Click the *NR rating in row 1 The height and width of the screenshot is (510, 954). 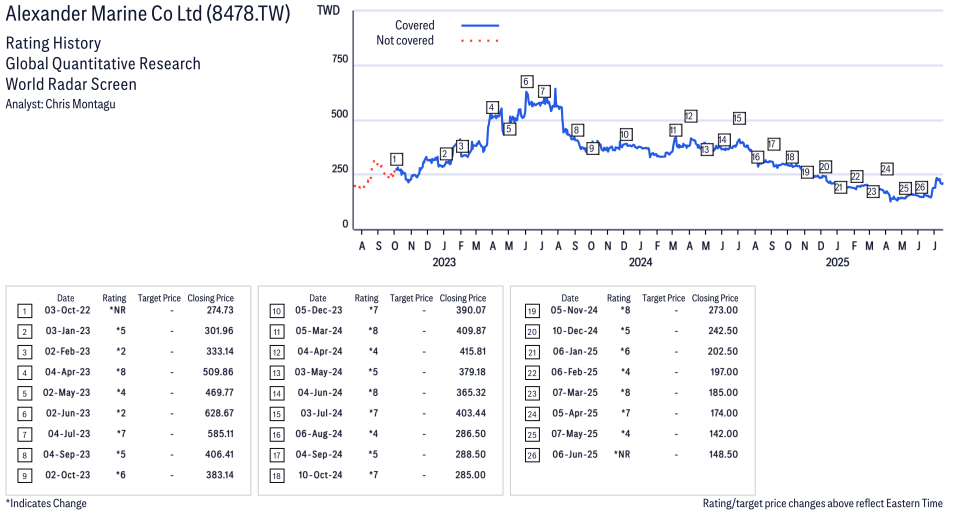pos(117,310)
